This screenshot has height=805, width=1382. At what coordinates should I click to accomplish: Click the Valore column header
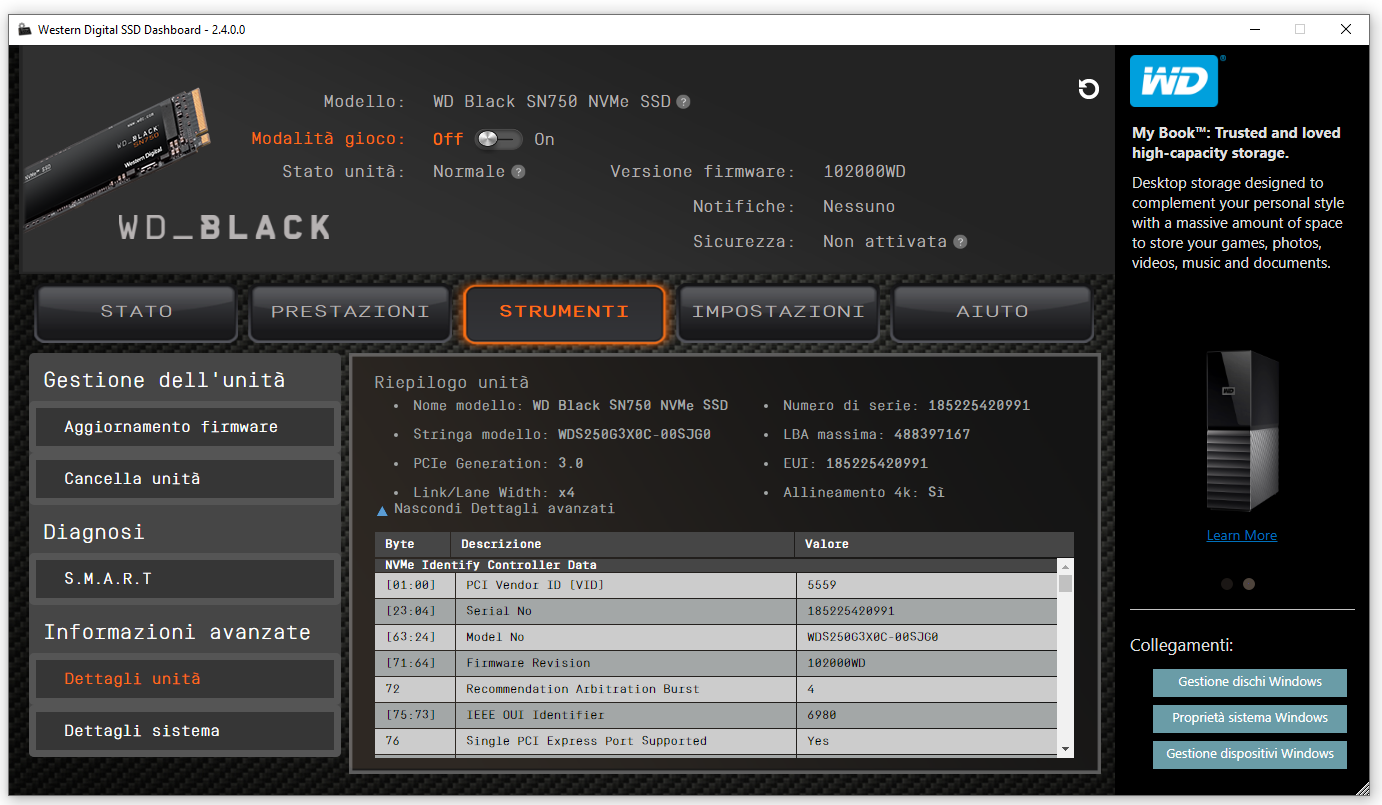click(934, 544)
